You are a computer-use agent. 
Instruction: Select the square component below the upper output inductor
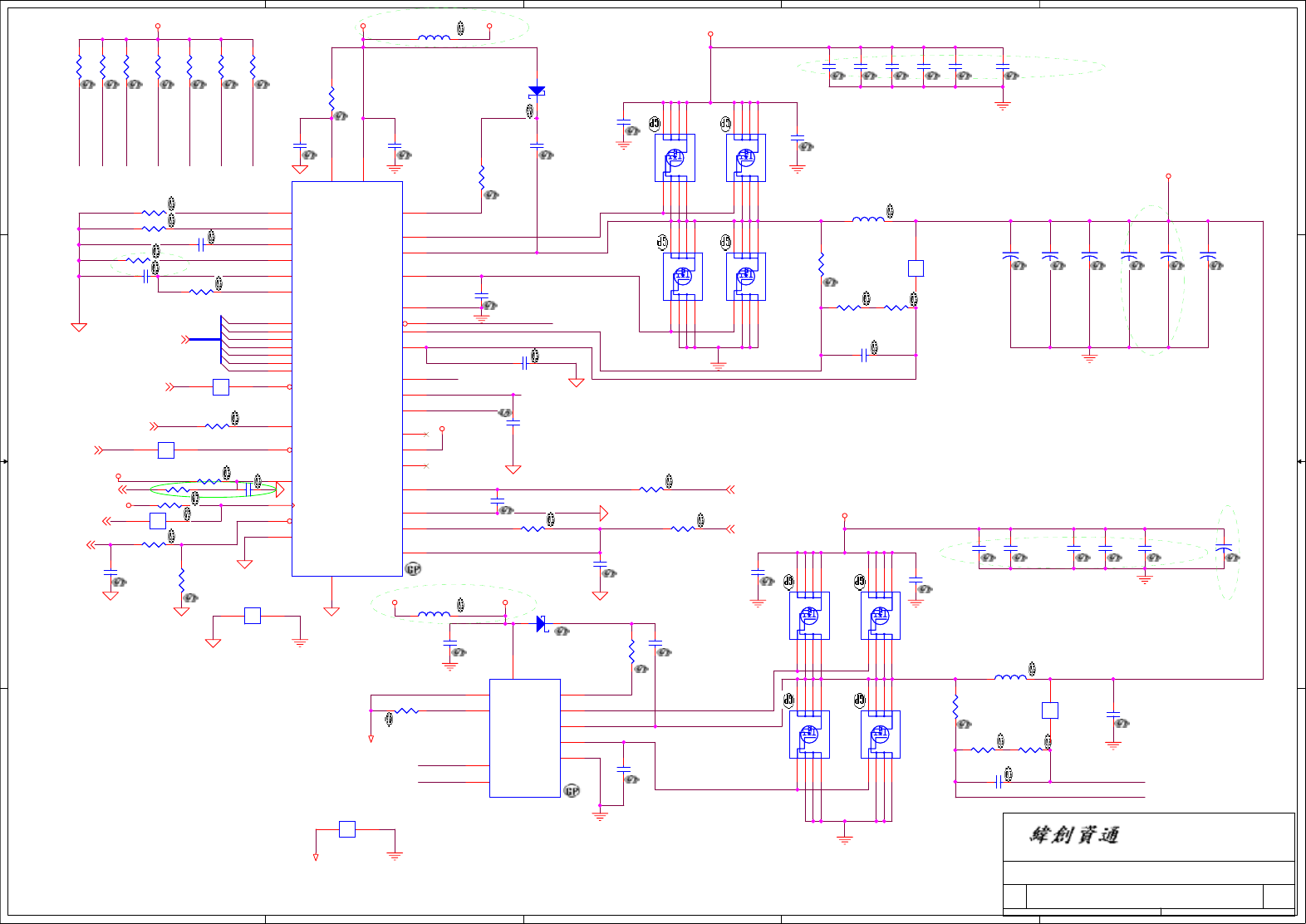click(x=916, y=268)
